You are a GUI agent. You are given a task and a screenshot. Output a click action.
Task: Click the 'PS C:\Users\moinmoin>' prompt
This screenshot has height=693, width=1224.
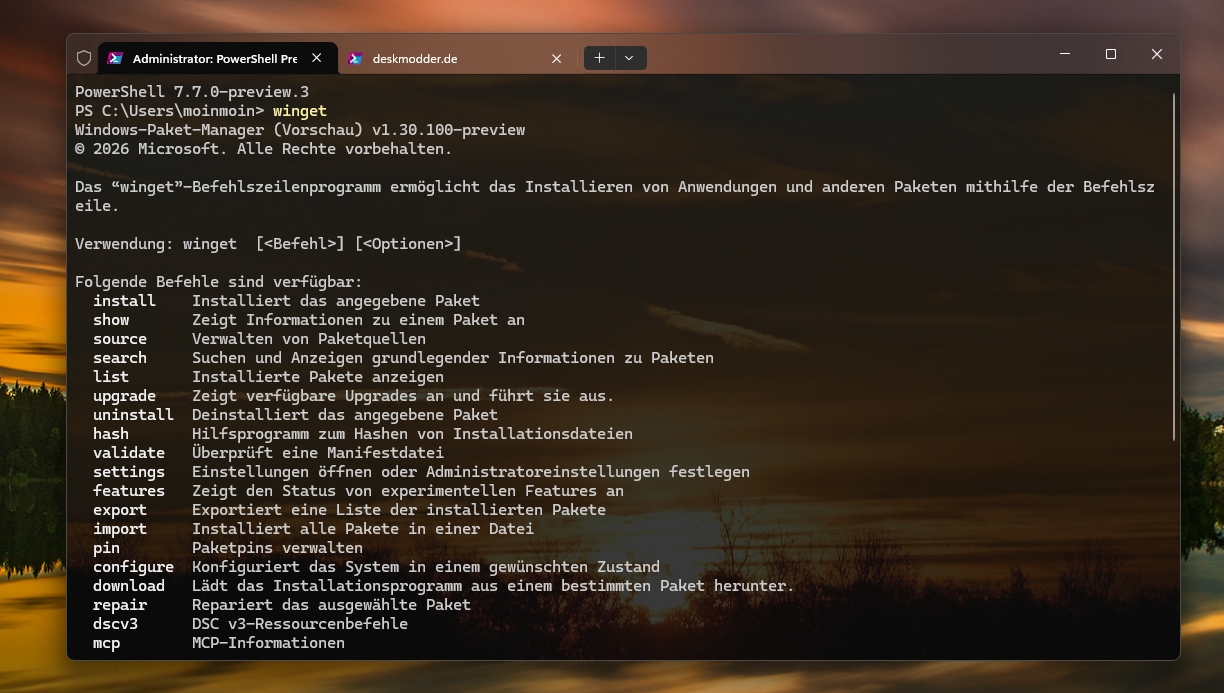(x=170, y=111)
